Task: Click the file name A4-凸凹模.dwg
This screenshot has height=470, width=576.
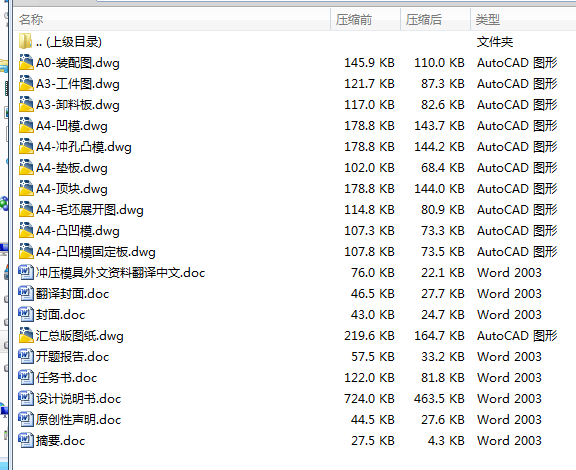Action: [78, 230]
